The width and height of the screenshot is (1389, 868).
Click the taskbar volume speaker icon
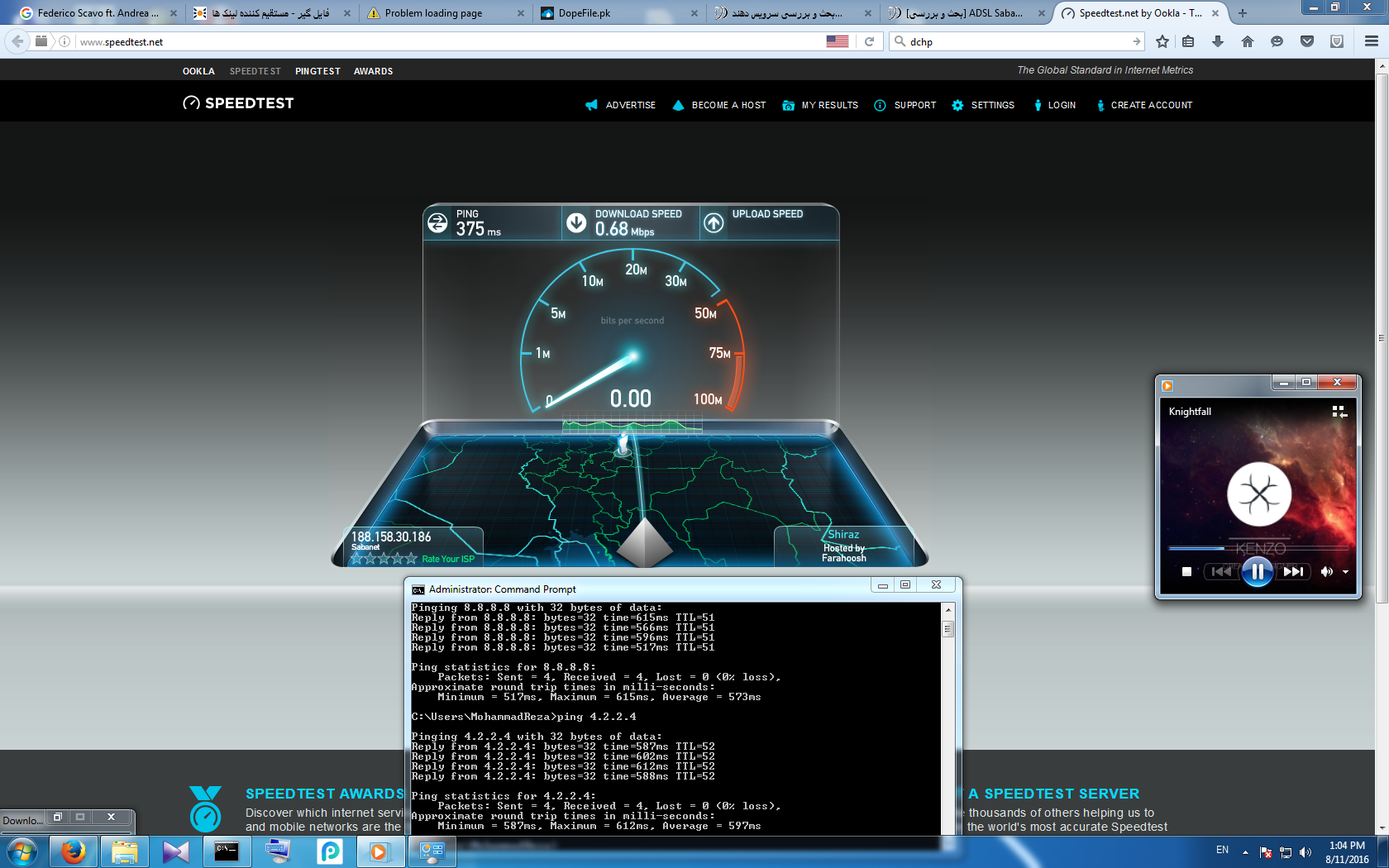coord(1305,852)
